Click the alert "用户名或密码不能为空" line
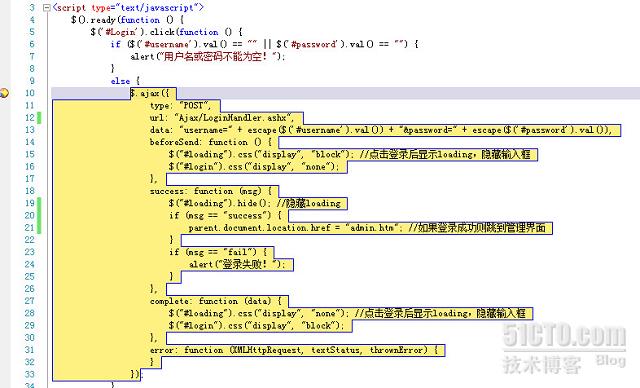The width and height of the screenshot is (640, 388). point(208,56)
